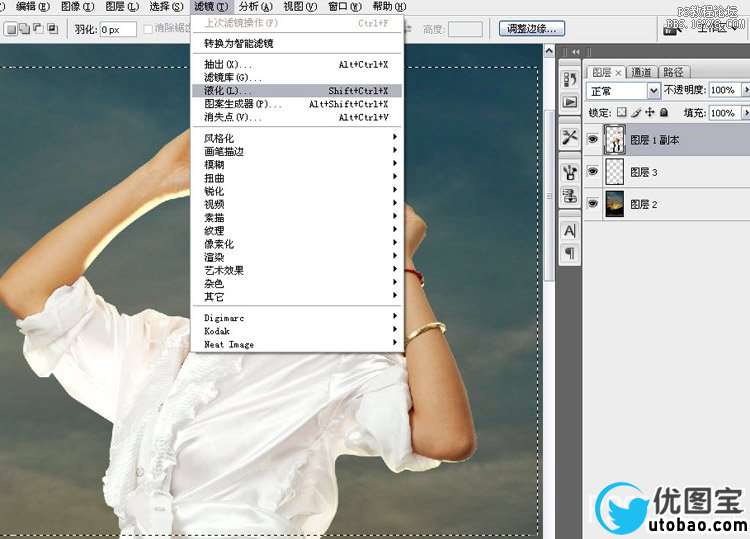The width and height of the screenshot is (750, 539).
Task: Expand the Neat Image submenu
Action: coord(297,344)
